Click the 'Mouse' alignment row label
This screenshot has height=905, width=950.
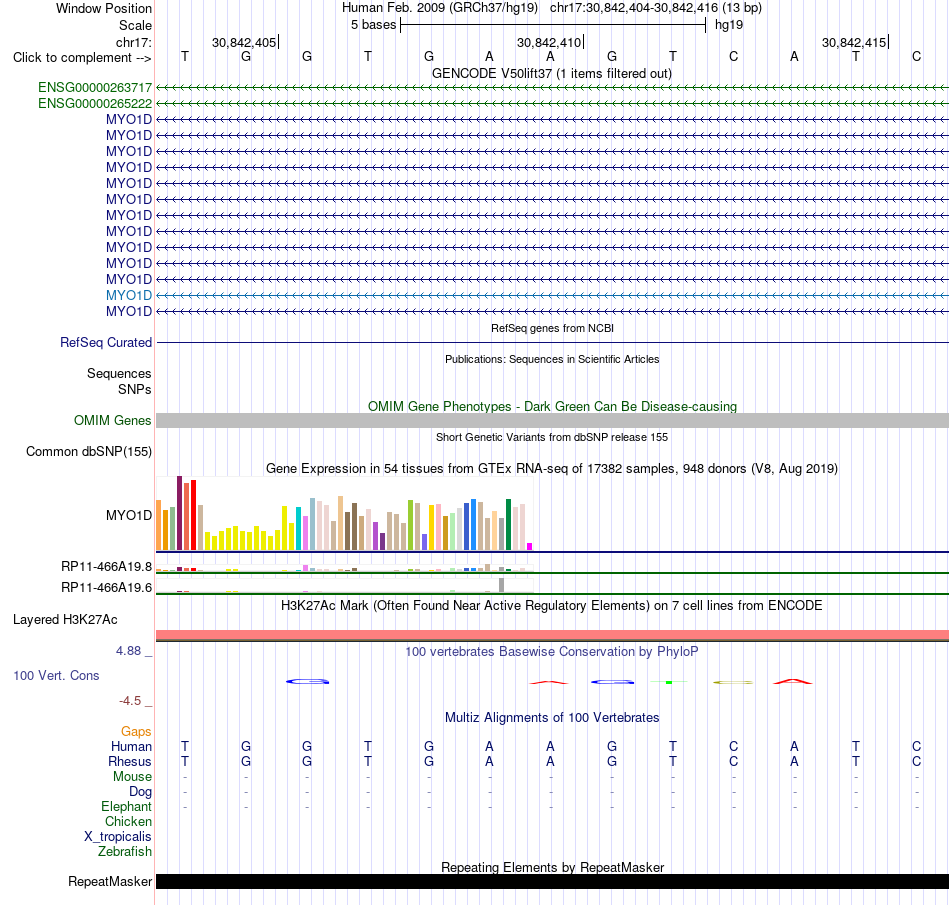click(x=132, y=777)
